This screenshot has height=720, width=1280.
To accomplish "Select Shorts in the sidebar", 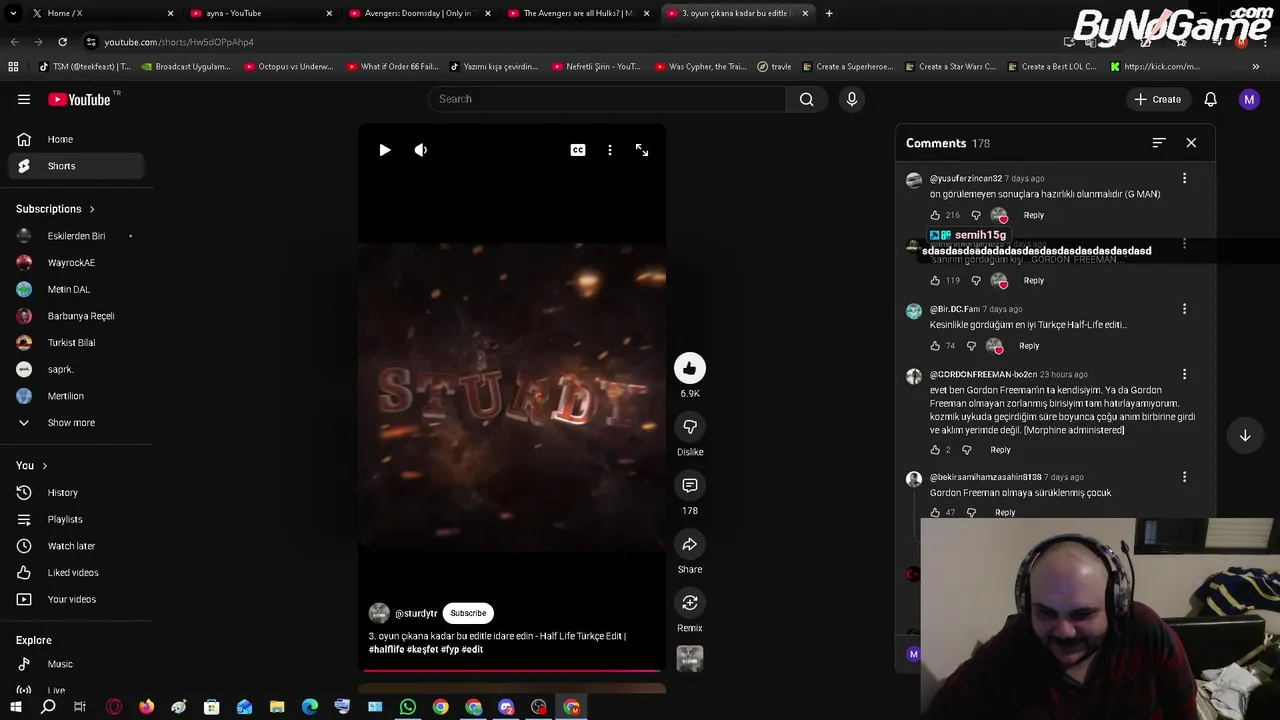I will [x=76, y=166].
